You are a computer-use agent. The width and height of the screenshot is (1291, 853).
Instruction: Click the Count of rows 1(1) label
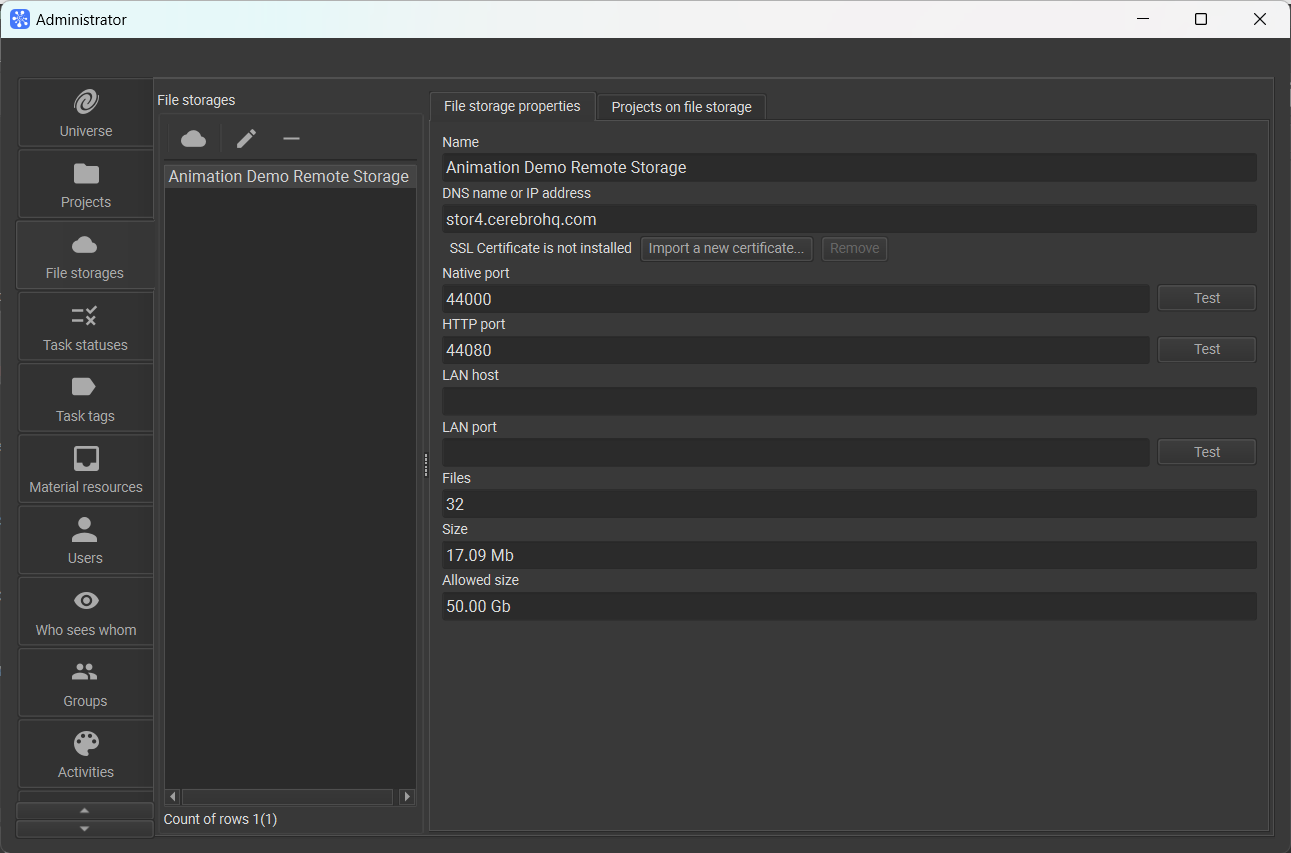(220, 819)
